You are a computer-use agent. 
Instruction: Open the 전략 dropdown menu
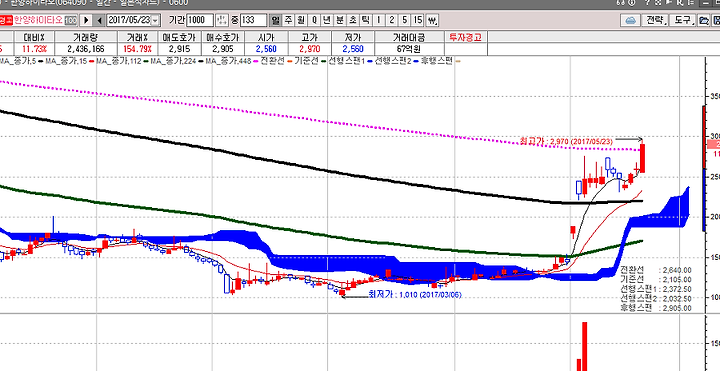[x=655, y=21]
